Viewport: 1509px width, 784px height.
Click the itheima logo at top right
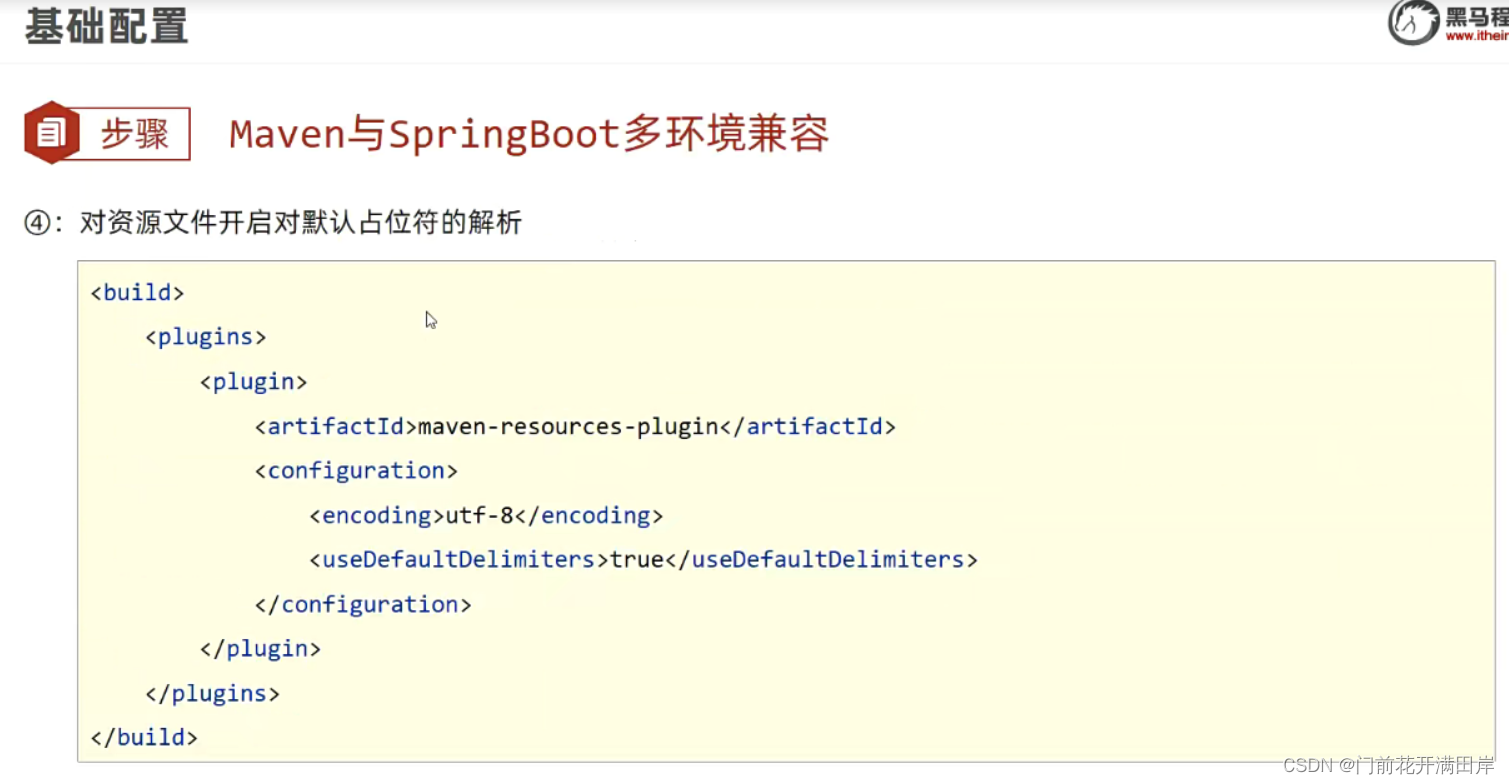coord(1448,23)
